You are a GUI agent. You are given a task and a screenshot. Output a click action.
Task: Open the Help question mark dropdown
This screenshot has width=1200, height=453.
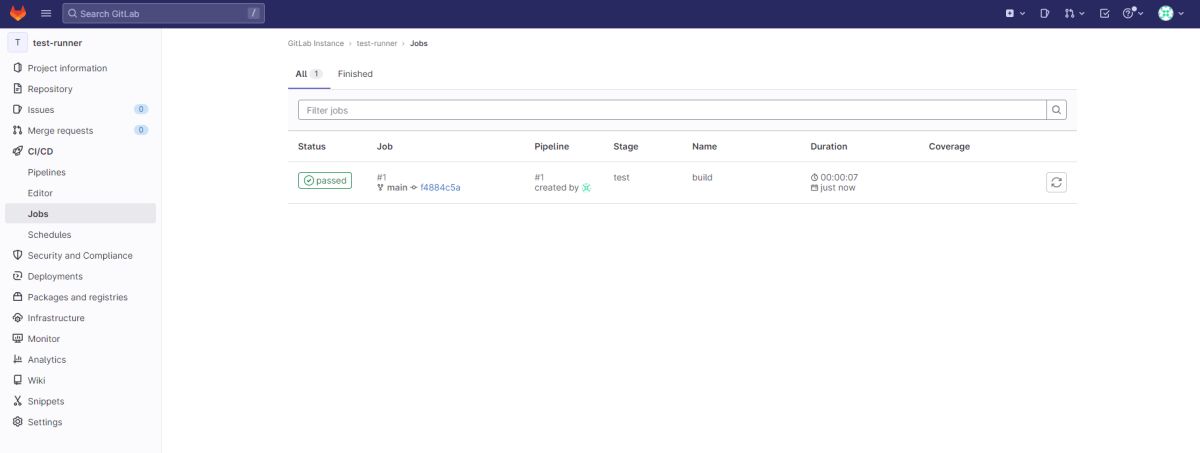coord(1132,13)
